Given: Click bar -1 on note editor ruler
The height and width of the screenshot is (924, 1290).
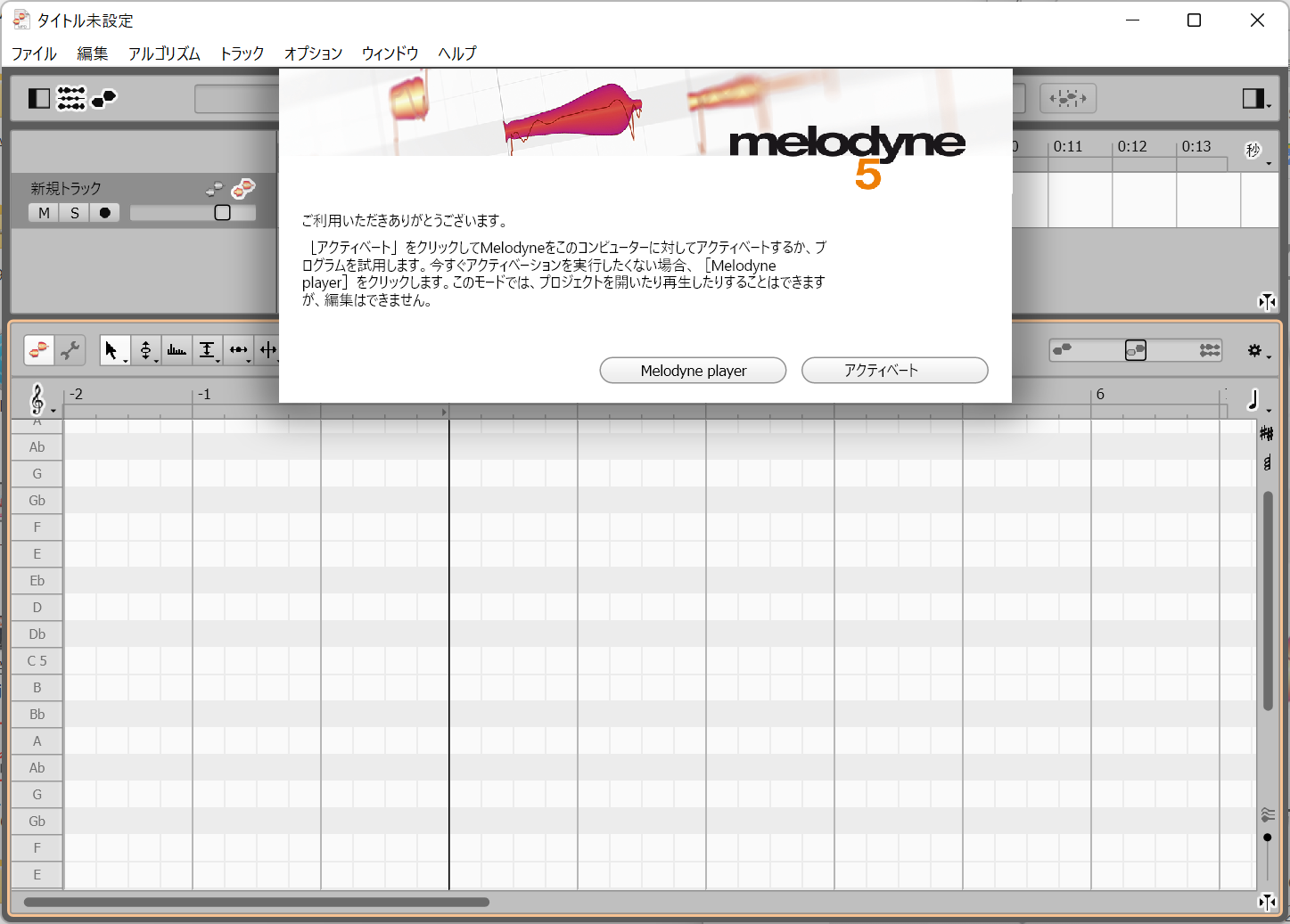Looking at the screenshot, I should 204,394.
